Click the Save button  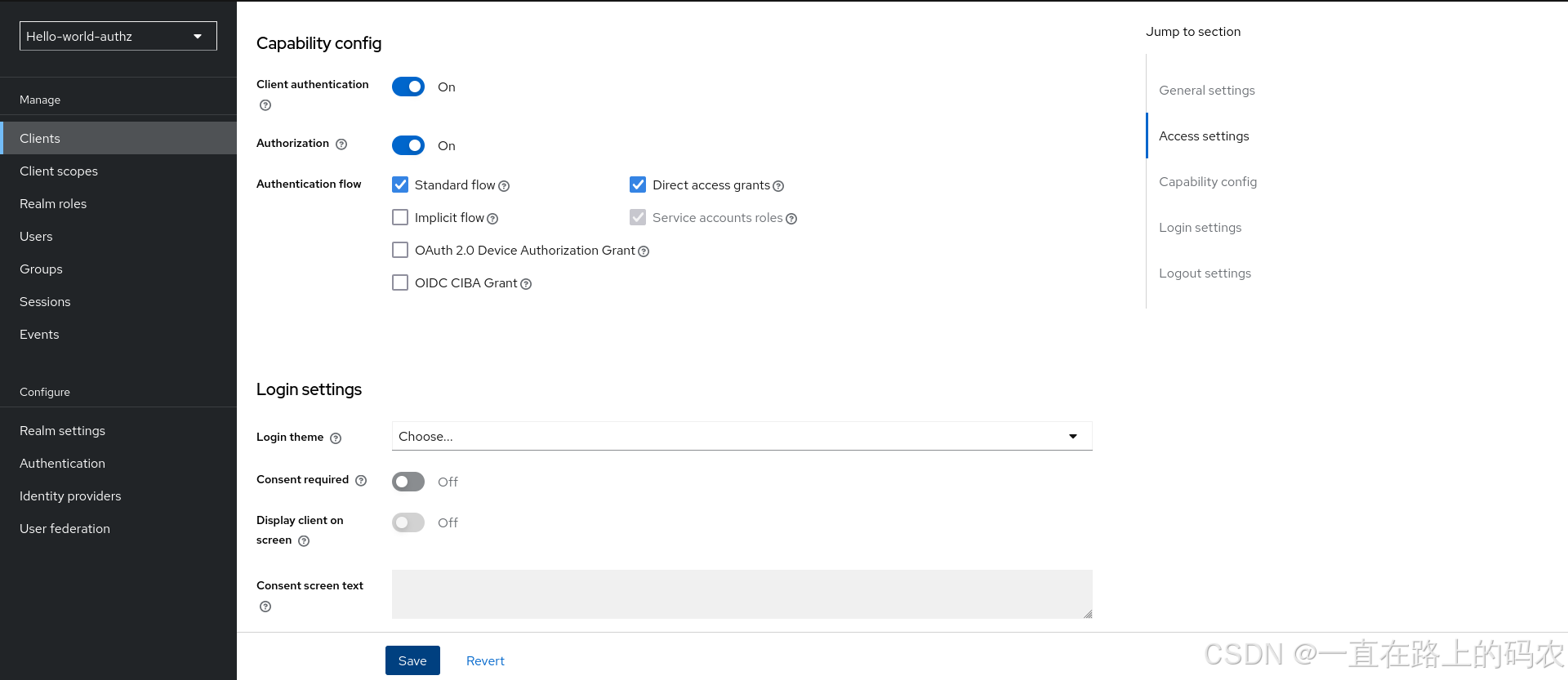pos(412,660)
